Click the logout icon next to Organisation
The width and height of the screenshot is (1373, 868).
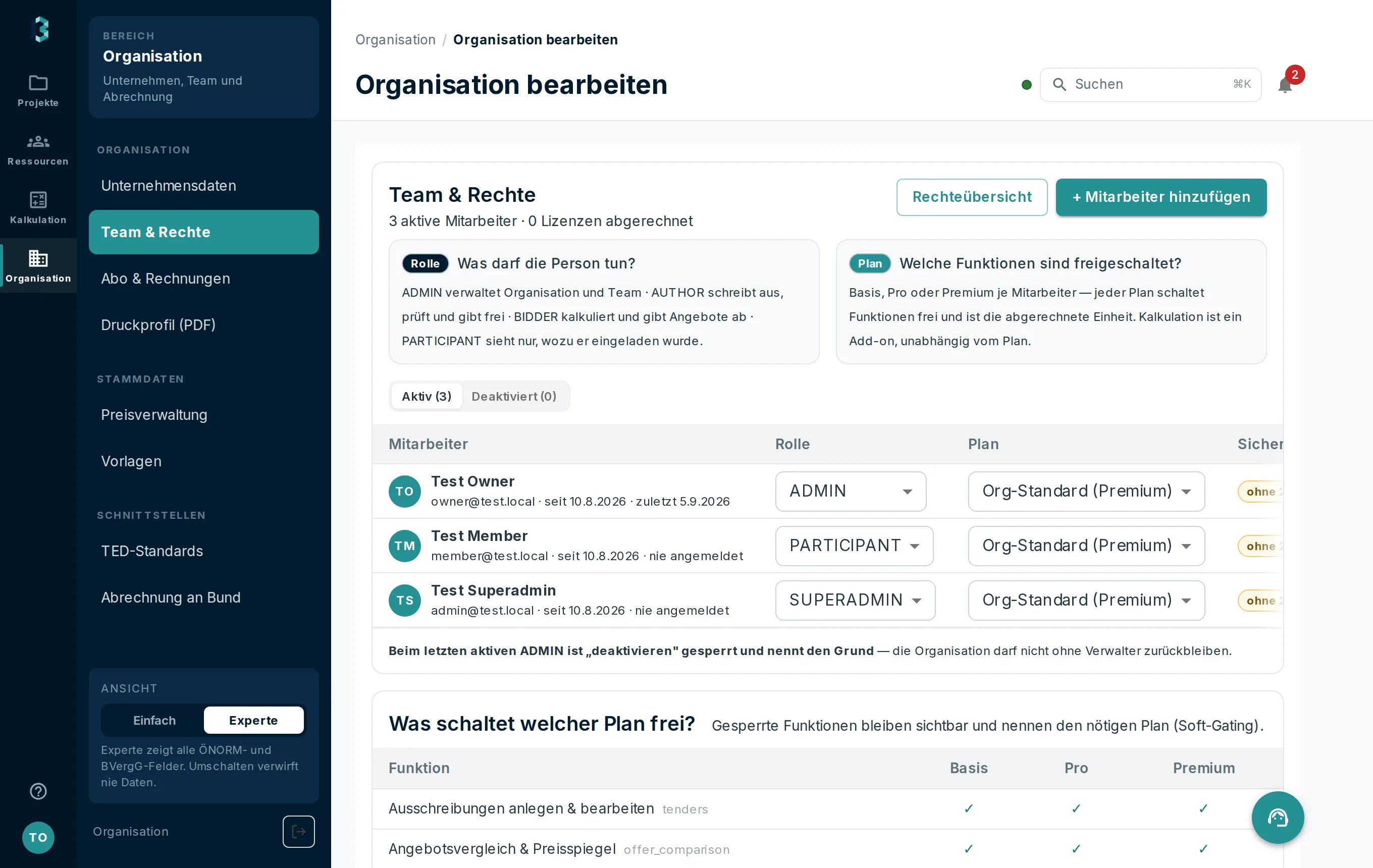299,832
